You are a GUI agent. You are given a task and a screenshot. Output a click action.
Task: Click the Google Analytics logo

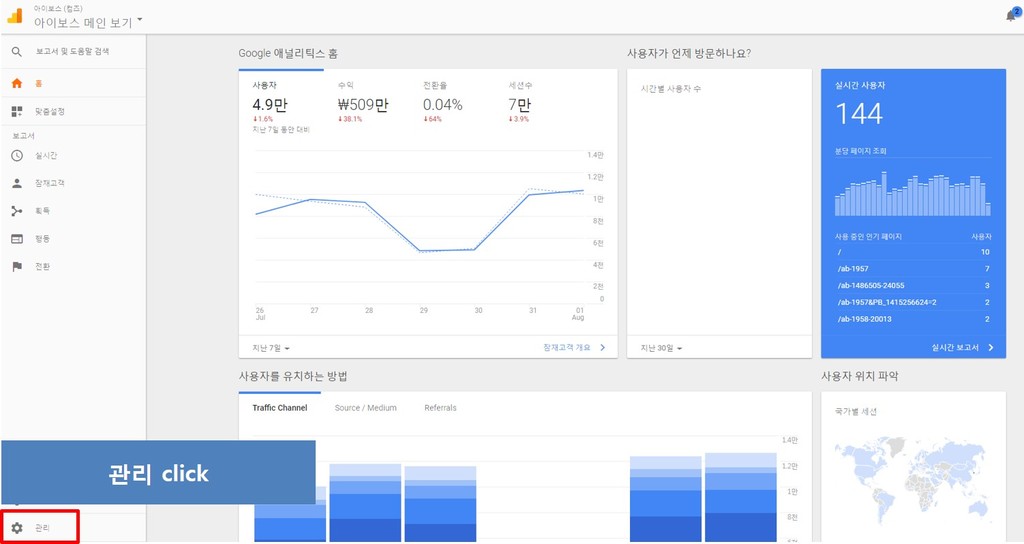pos(15,16)
